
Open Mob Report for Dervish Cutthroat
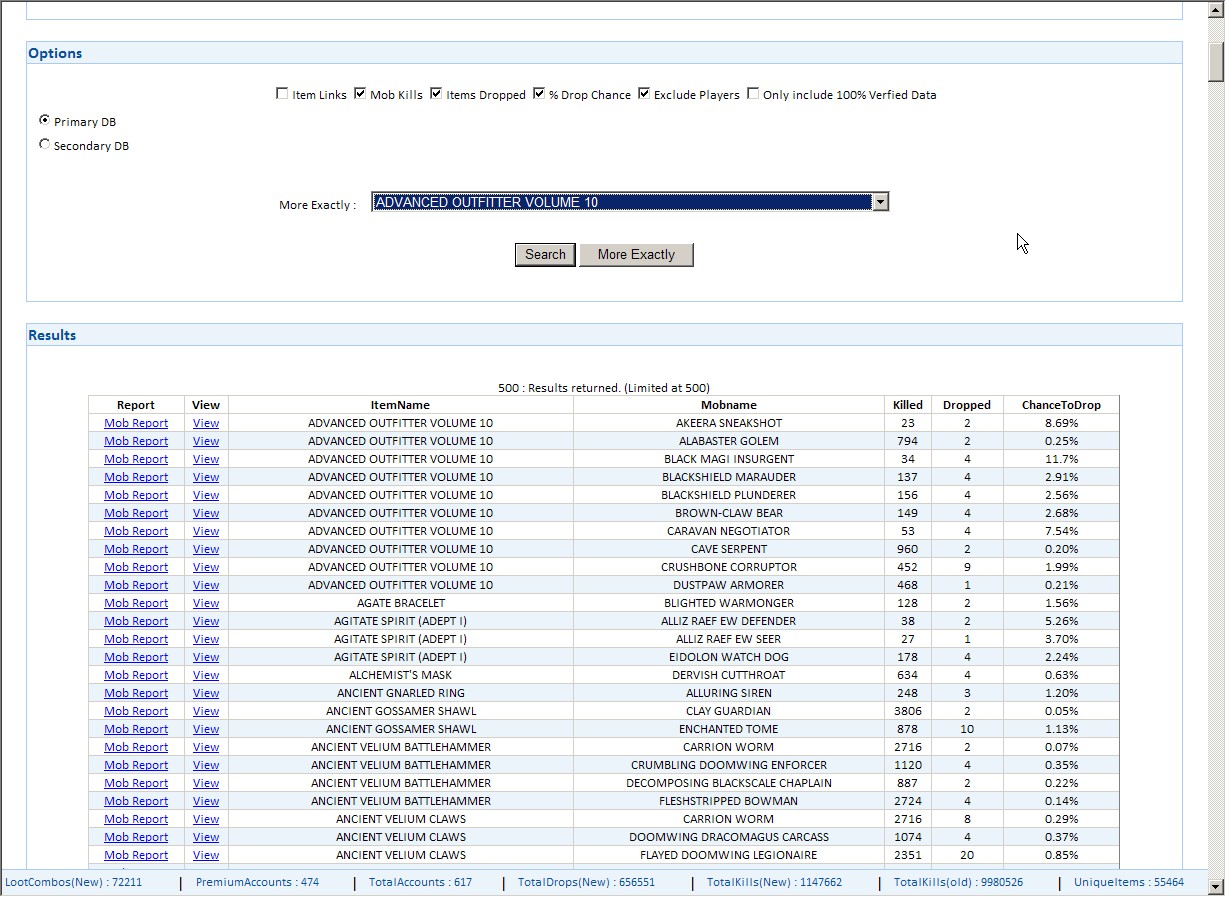click(x=136, y=675)
